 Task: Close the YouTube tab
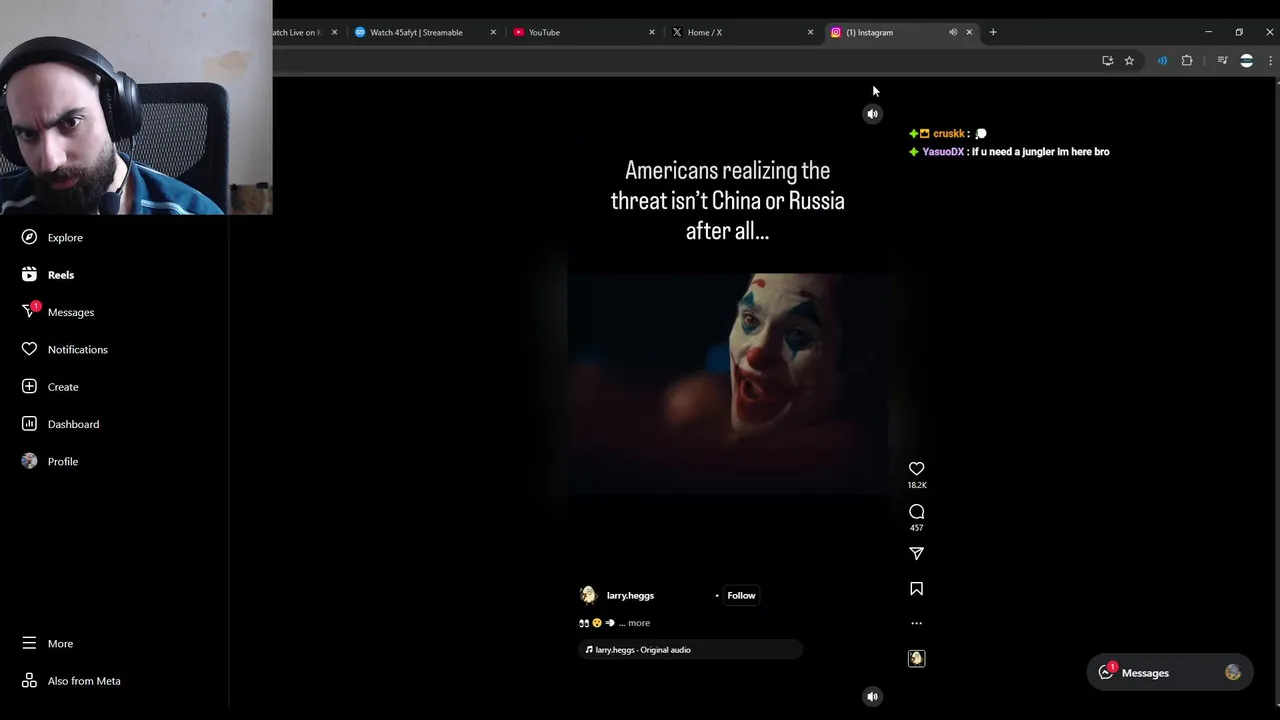coord(652,32)
